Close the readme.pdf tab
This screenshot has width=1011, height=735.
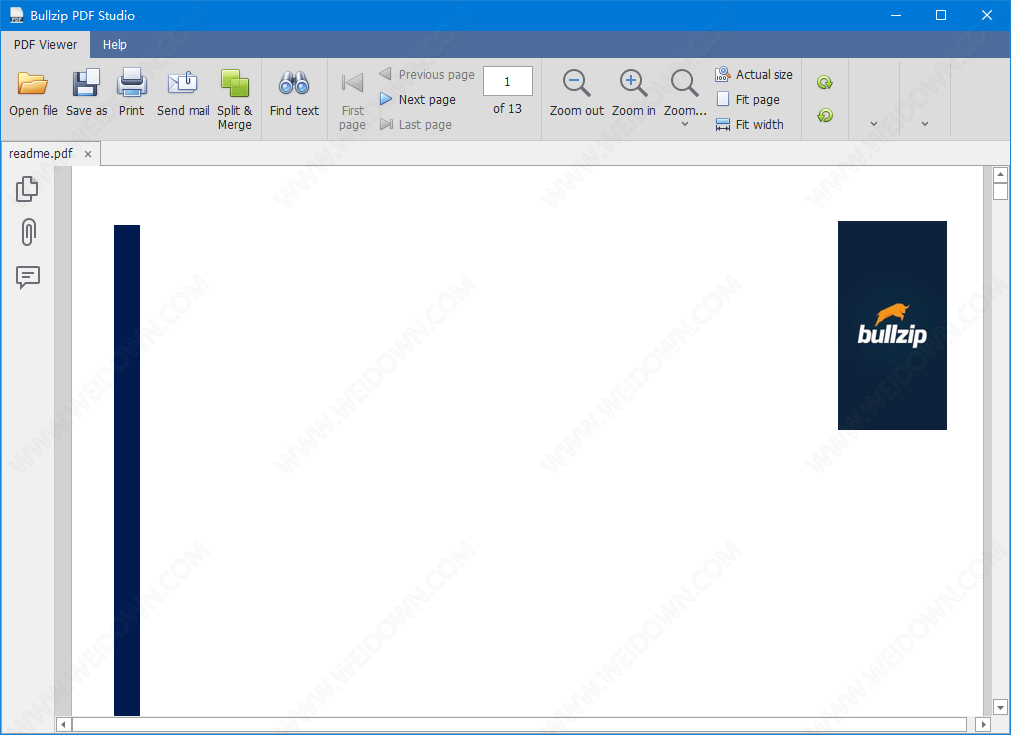click(x=88, y=154)
